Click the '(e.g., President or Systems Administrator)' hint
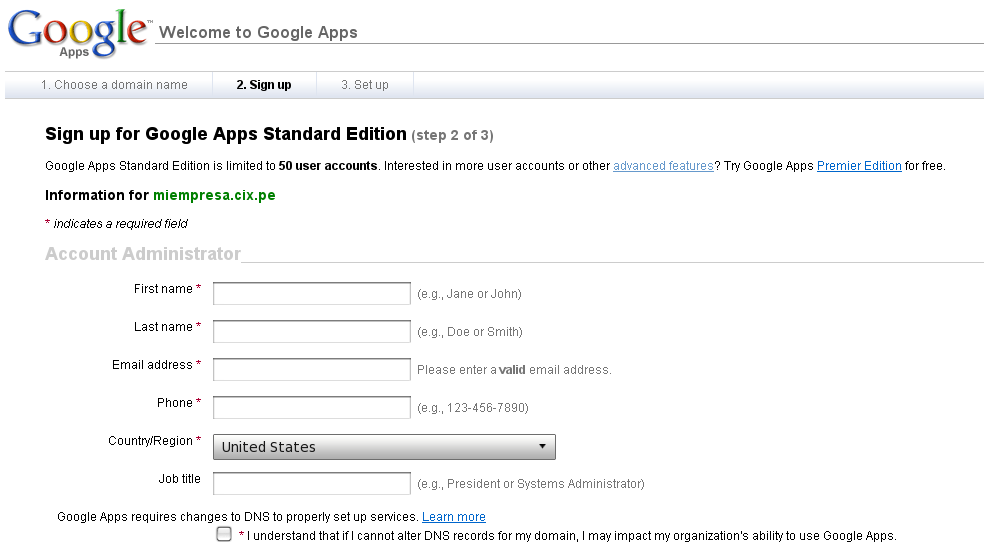The image size is (984, 558). click(531, 484)
